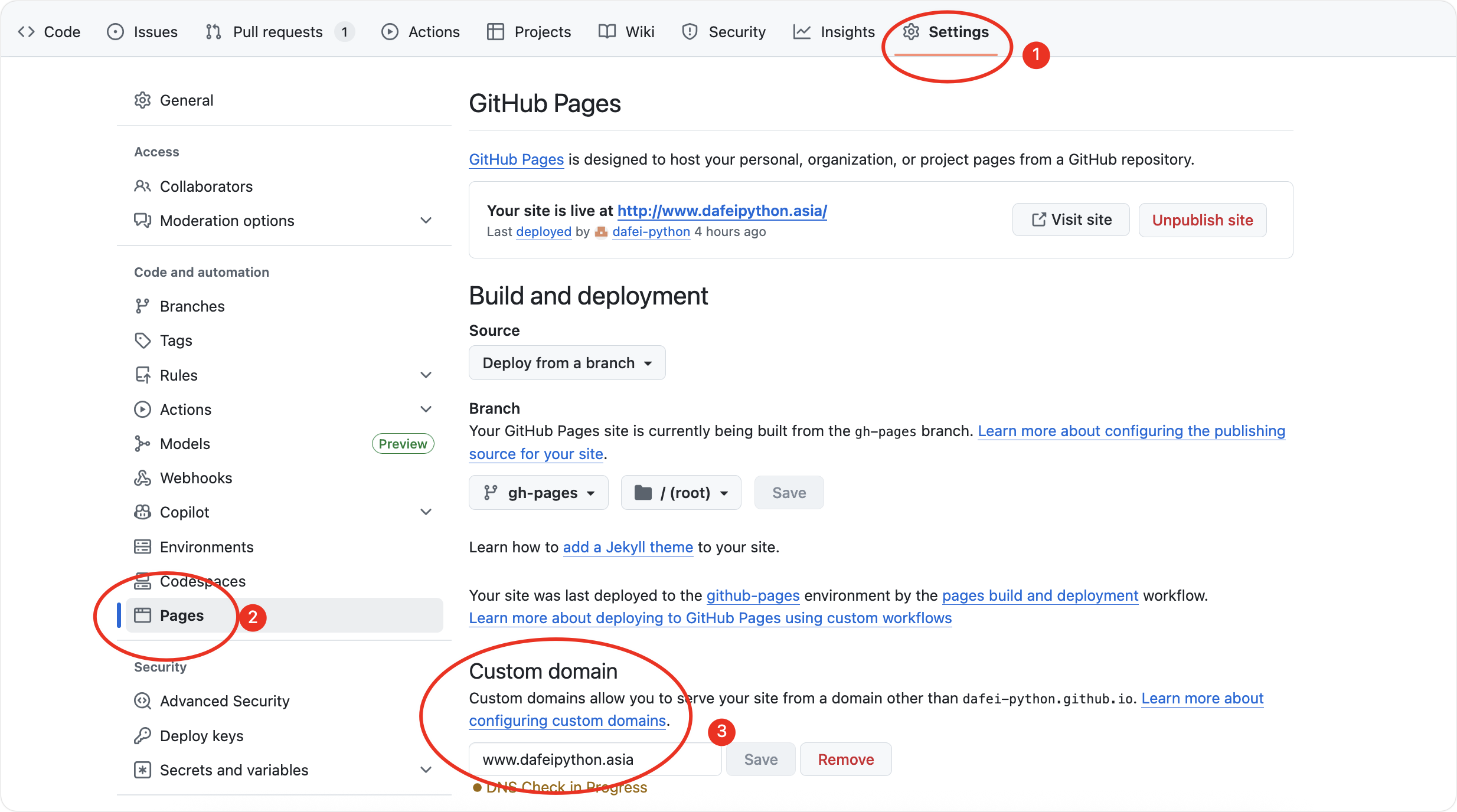
Task: Click the Unpublish site button
Action: [x=1203, y=220]
